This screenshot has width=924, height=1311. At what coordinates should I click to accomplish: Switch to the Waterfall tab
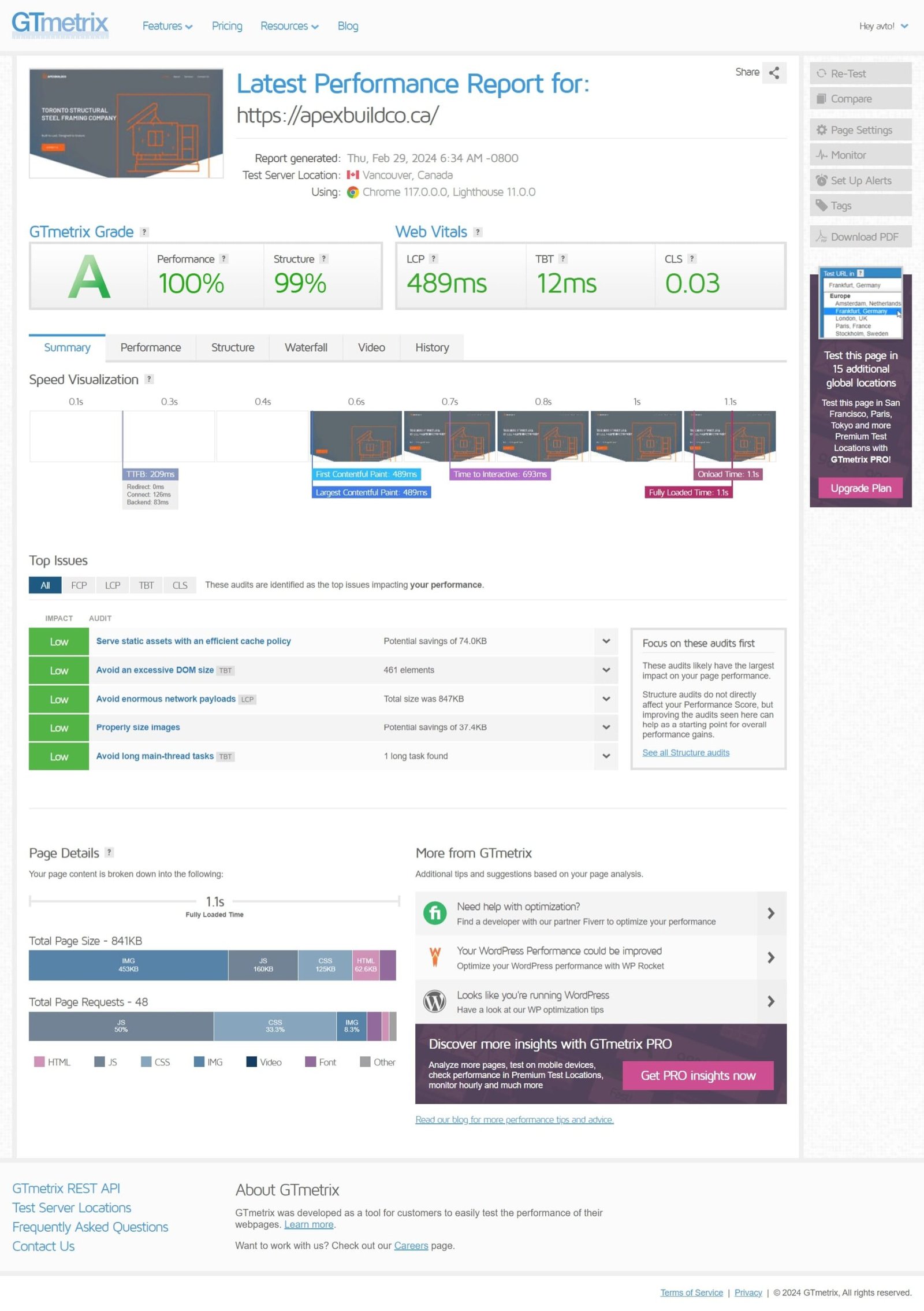click(x=305, y=347)
